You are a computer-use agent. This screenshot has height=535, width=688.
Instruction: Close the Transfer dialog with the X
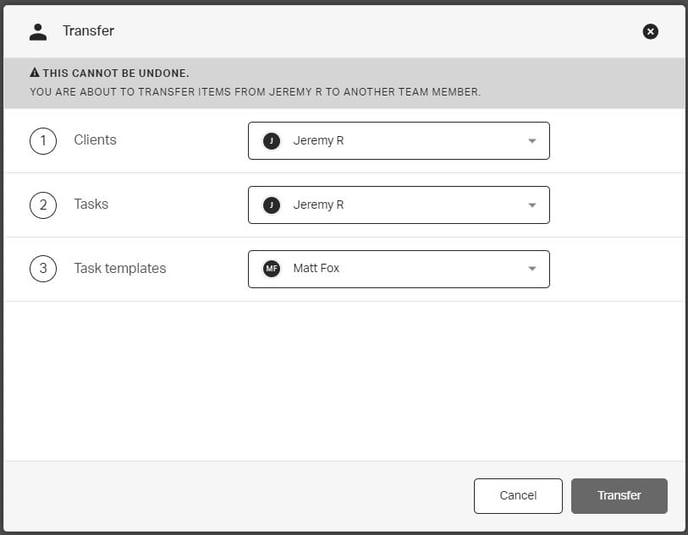coord(650,32)
